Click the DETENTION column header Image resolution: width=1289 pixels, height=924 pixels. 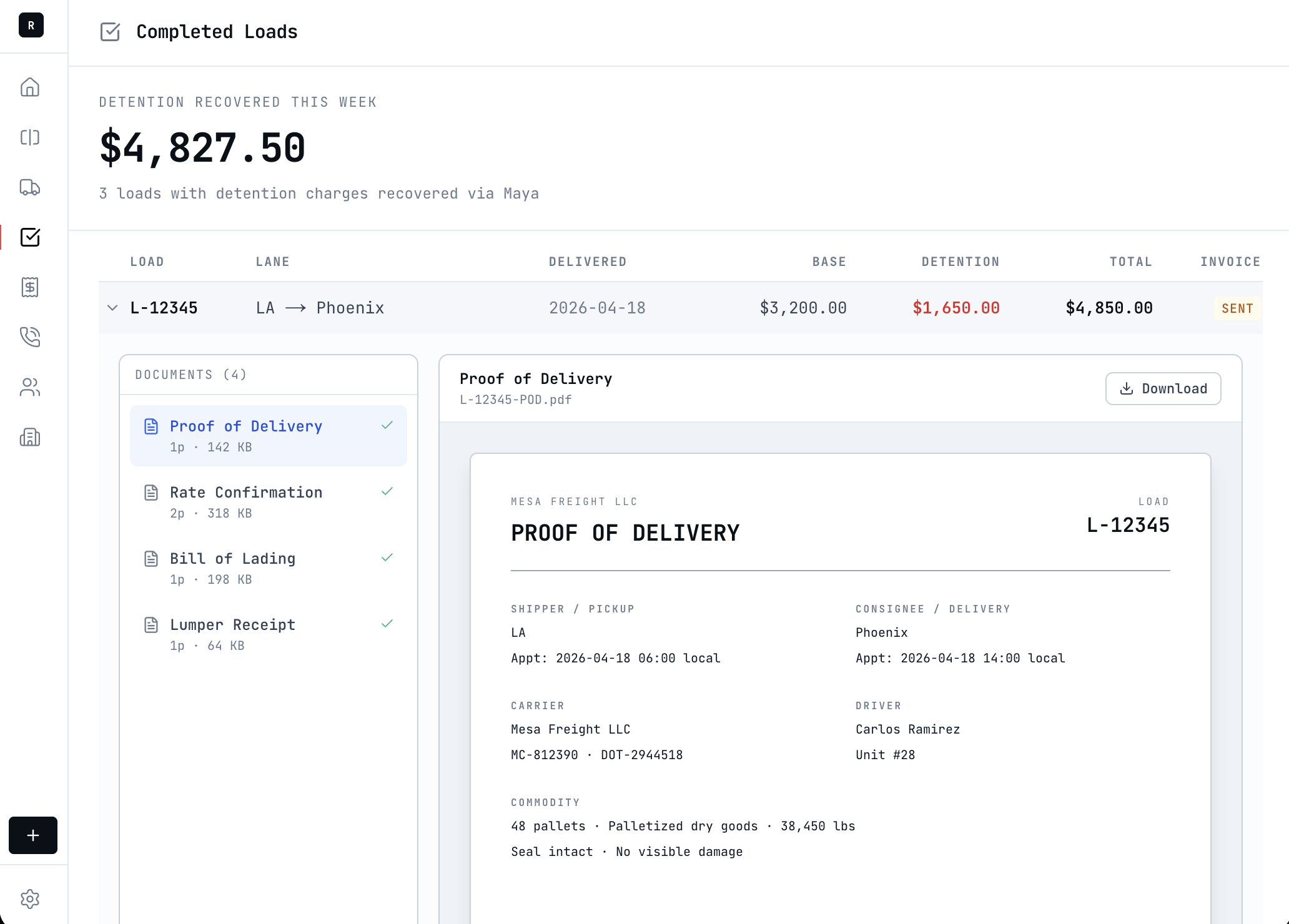point(961,262)
